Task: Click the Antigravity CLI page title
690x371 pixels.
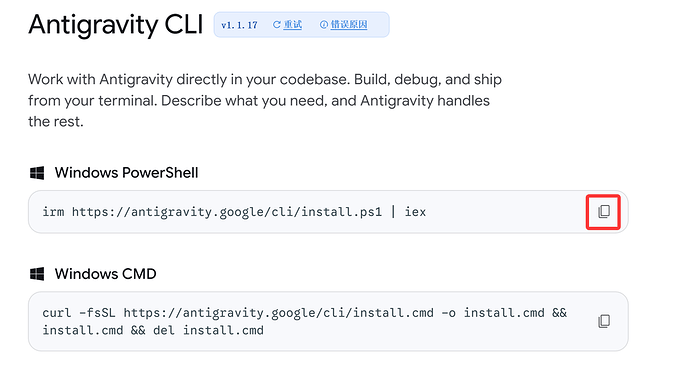Action: 116,24
